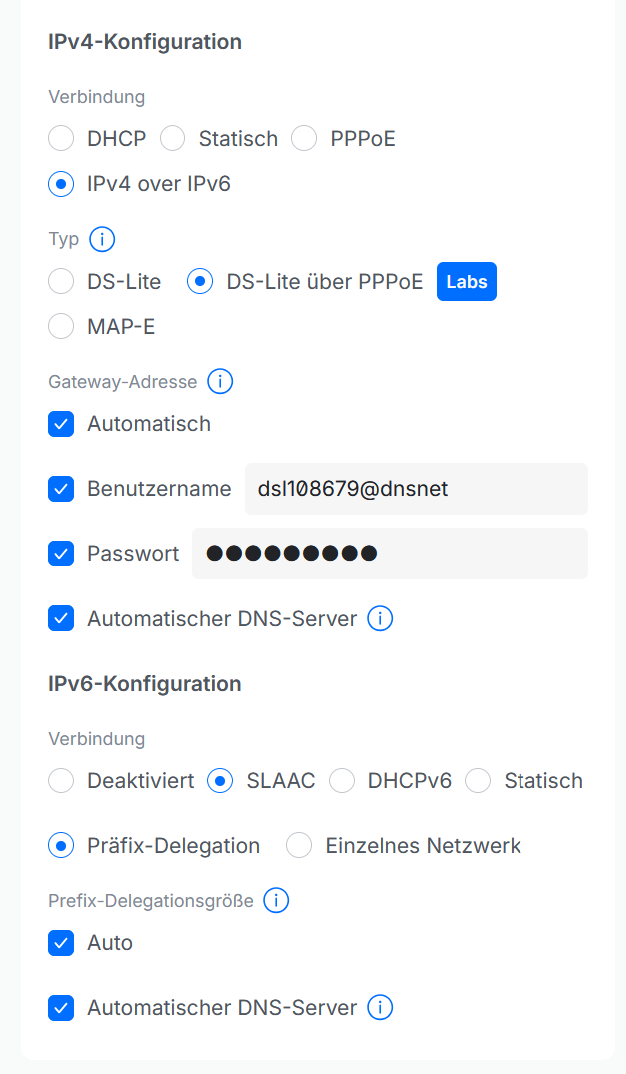Image resolution: width=626 pixels, height=1074 pixels.
Task: Click the Benutzername field with dsl108679@dnsnet
Action: tap(416, 489)
